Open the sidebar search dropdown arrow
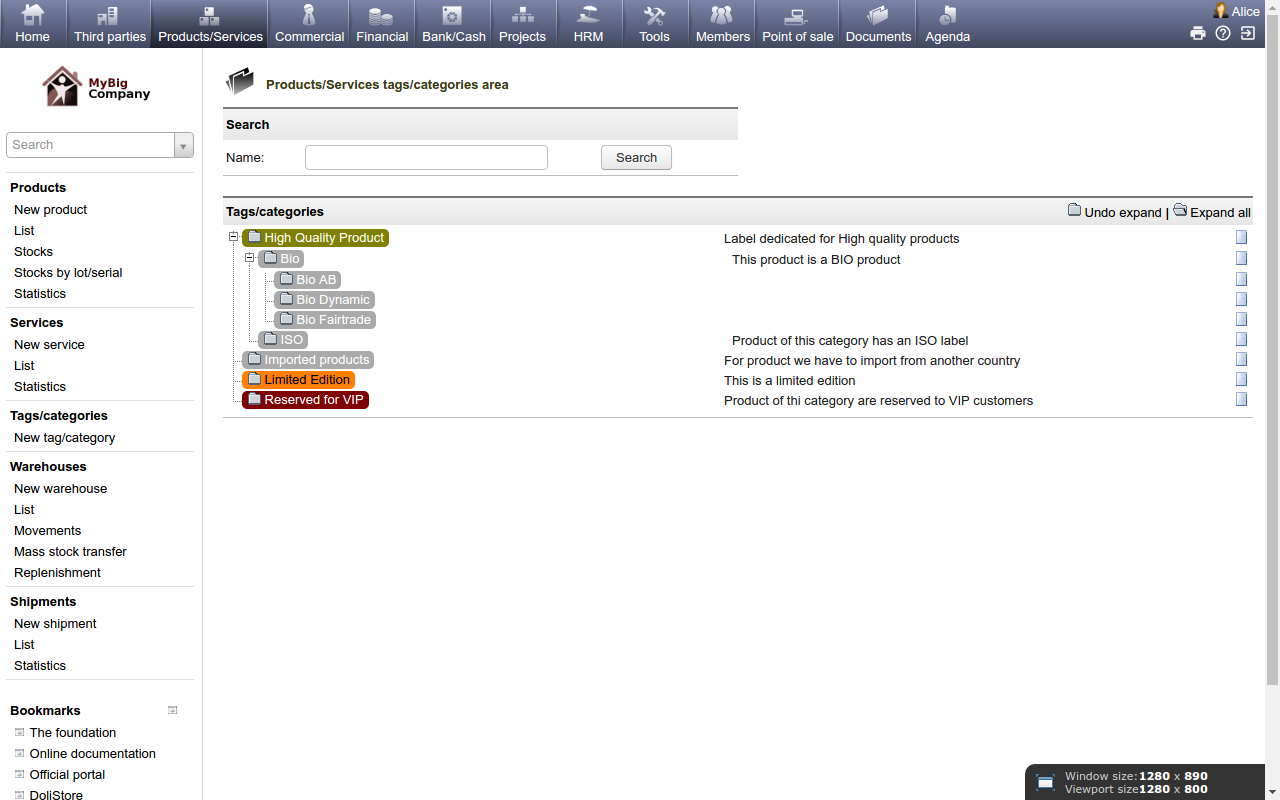 click(x=184, y=146)
